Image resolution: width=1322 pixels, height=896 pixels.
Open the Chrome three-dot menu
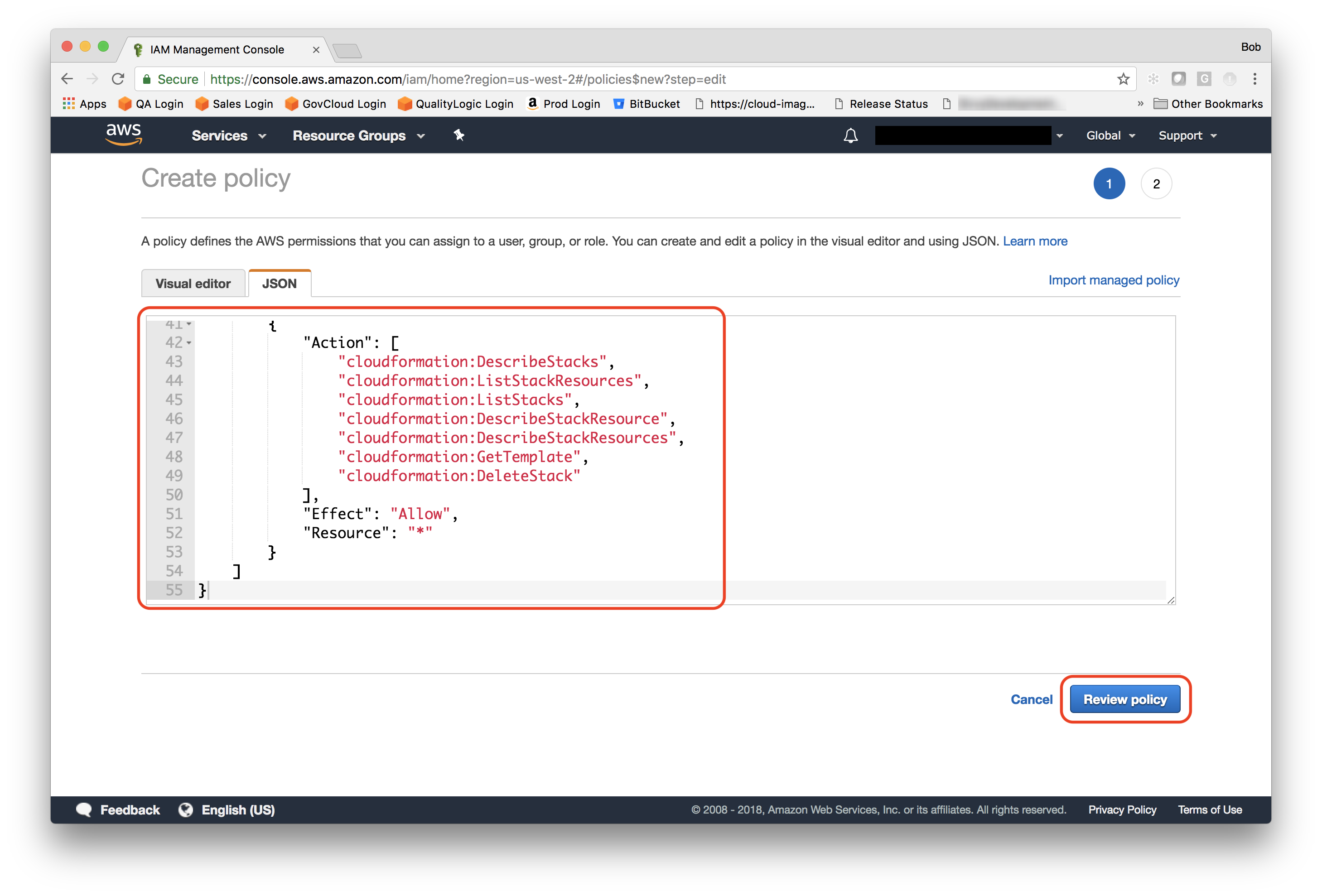[x=1254, y=79]
